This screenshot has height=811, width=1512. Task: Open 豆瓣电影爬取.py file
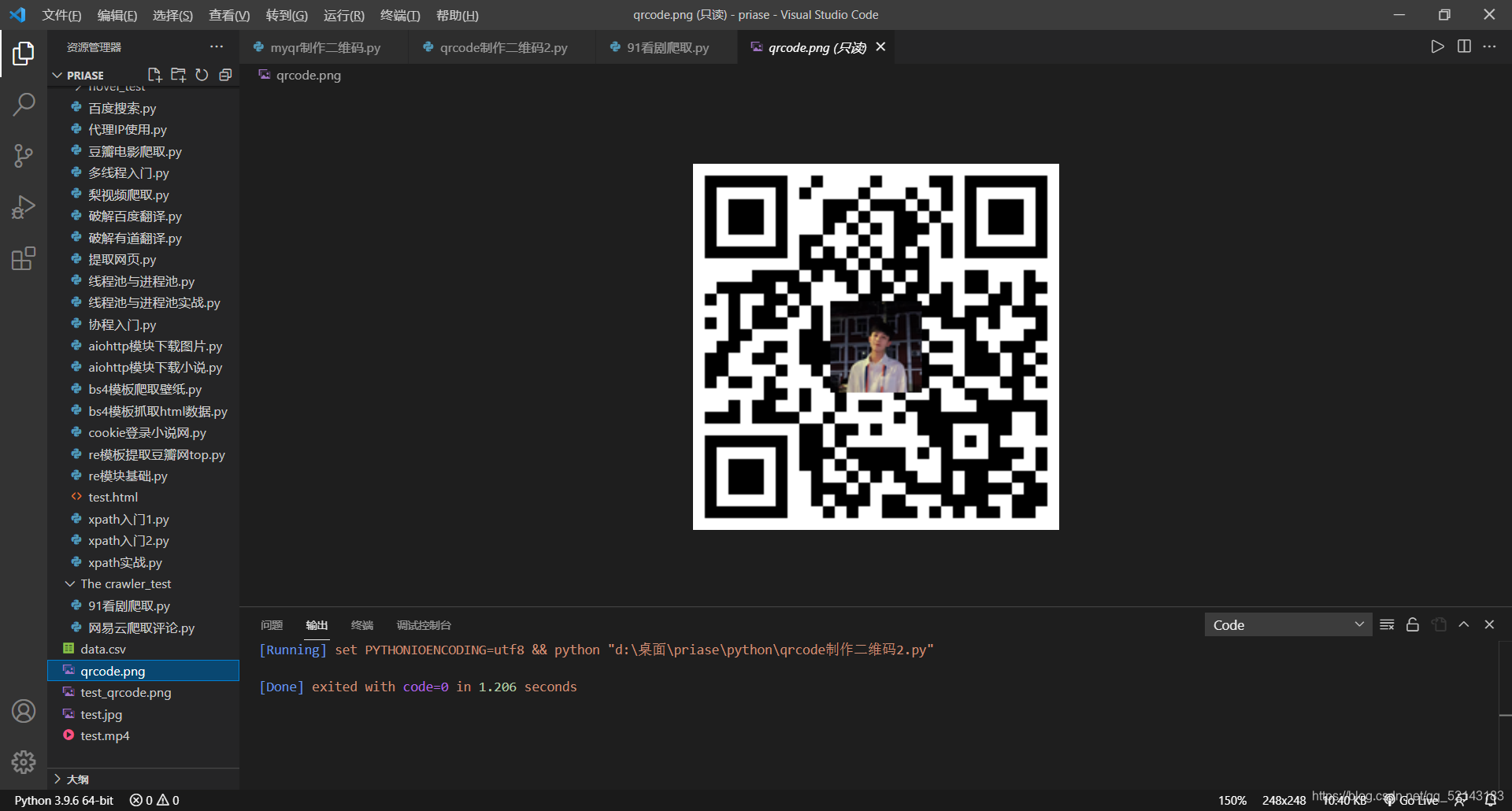[143, 151]
